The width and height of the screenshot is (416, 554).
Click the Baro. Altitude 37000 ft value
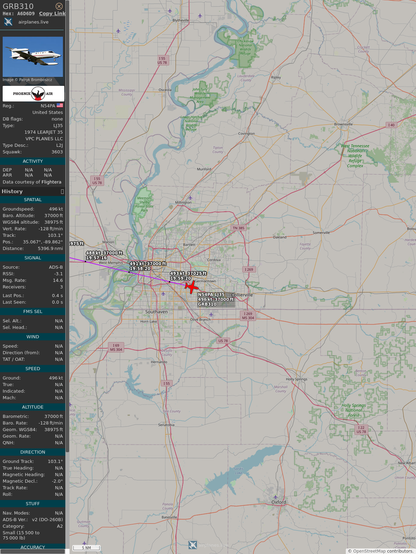click(54, 216)
